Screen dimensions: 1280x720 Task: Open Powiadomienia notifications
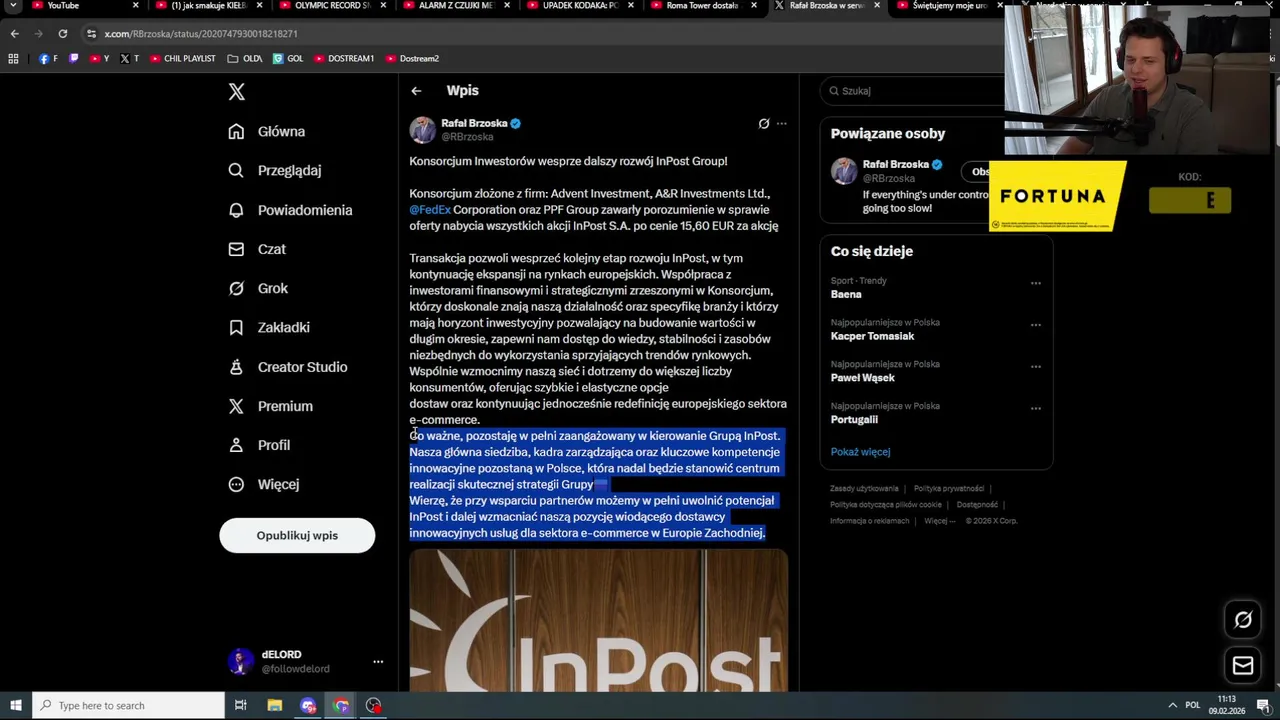point(290,210)
